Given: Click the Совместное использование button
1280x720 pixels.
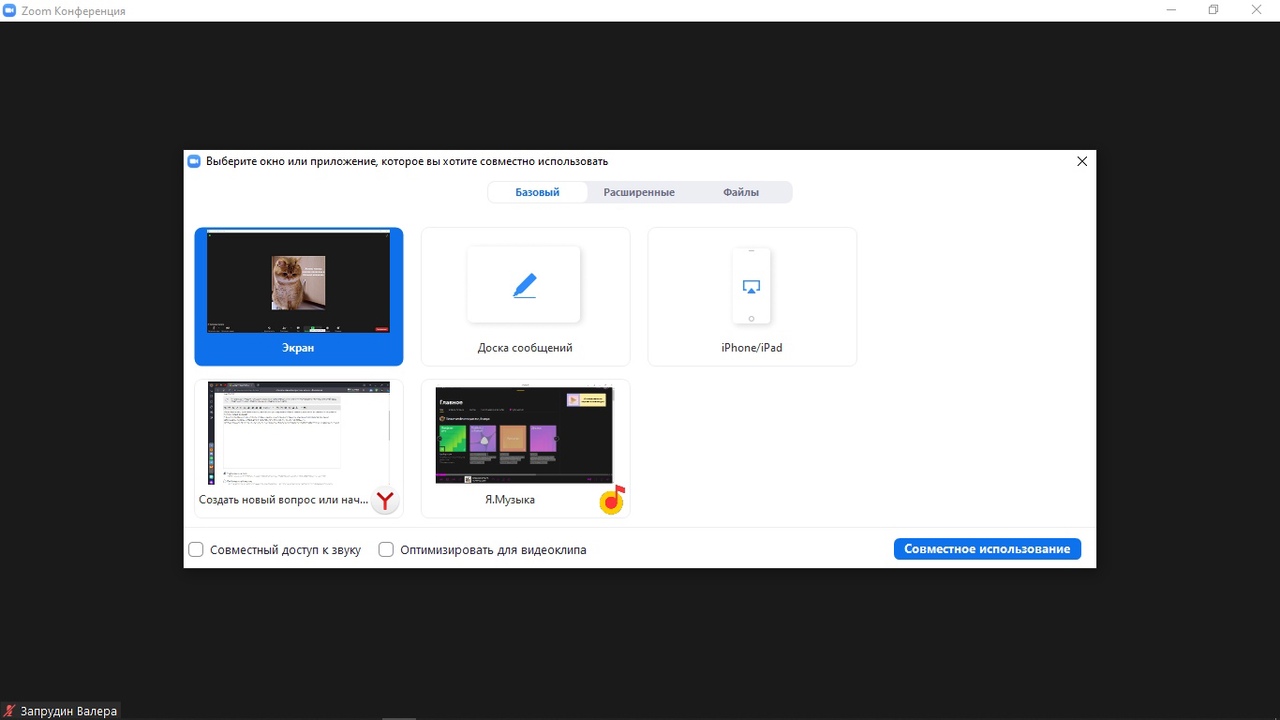Looking at the screenshot, I should click(987, 549).
